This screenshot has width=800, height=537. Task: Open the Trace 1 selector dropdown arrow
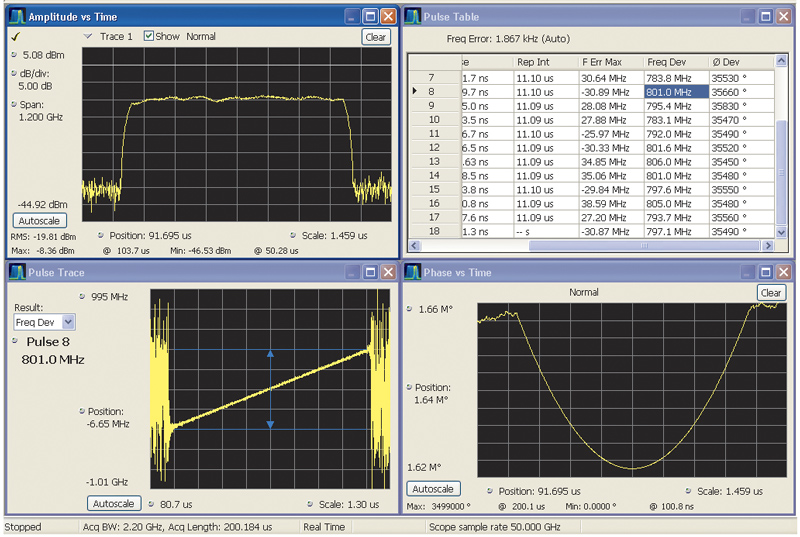point(88,37)
